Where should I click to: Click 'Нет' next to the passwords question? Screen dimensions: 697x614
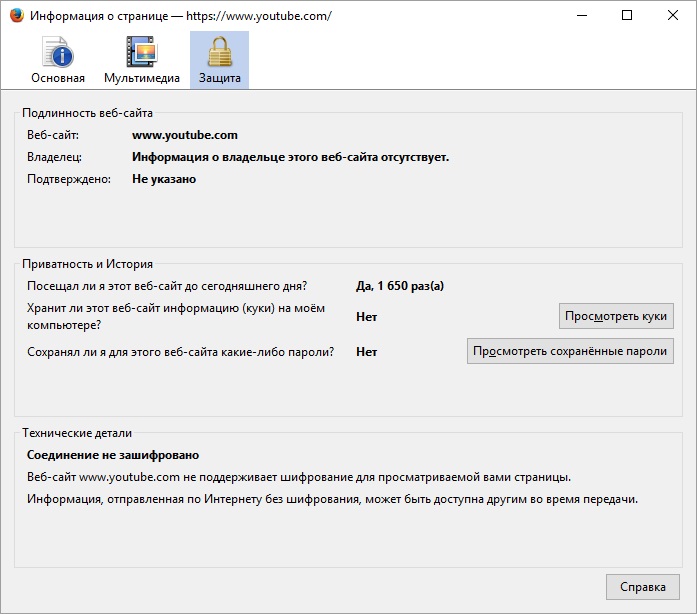click(x=367, y=352)
